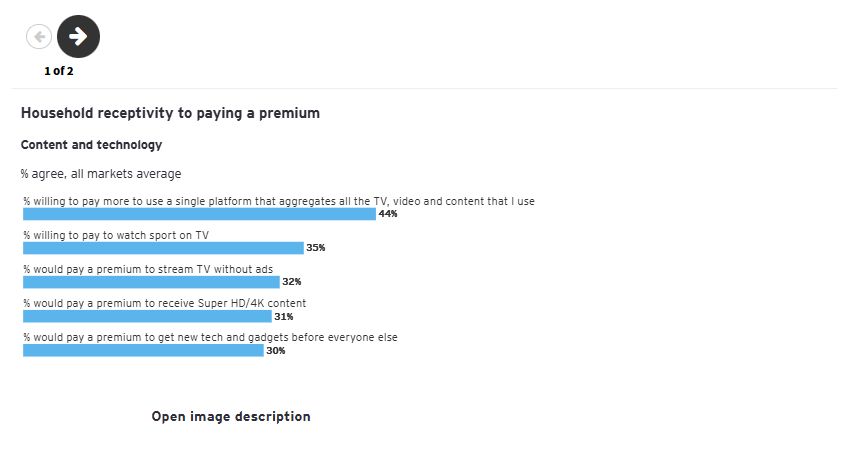Click the 'Household receptivity to paying a premium' heading
Viewport: 852px width, 468px height.
click(170, 113)
